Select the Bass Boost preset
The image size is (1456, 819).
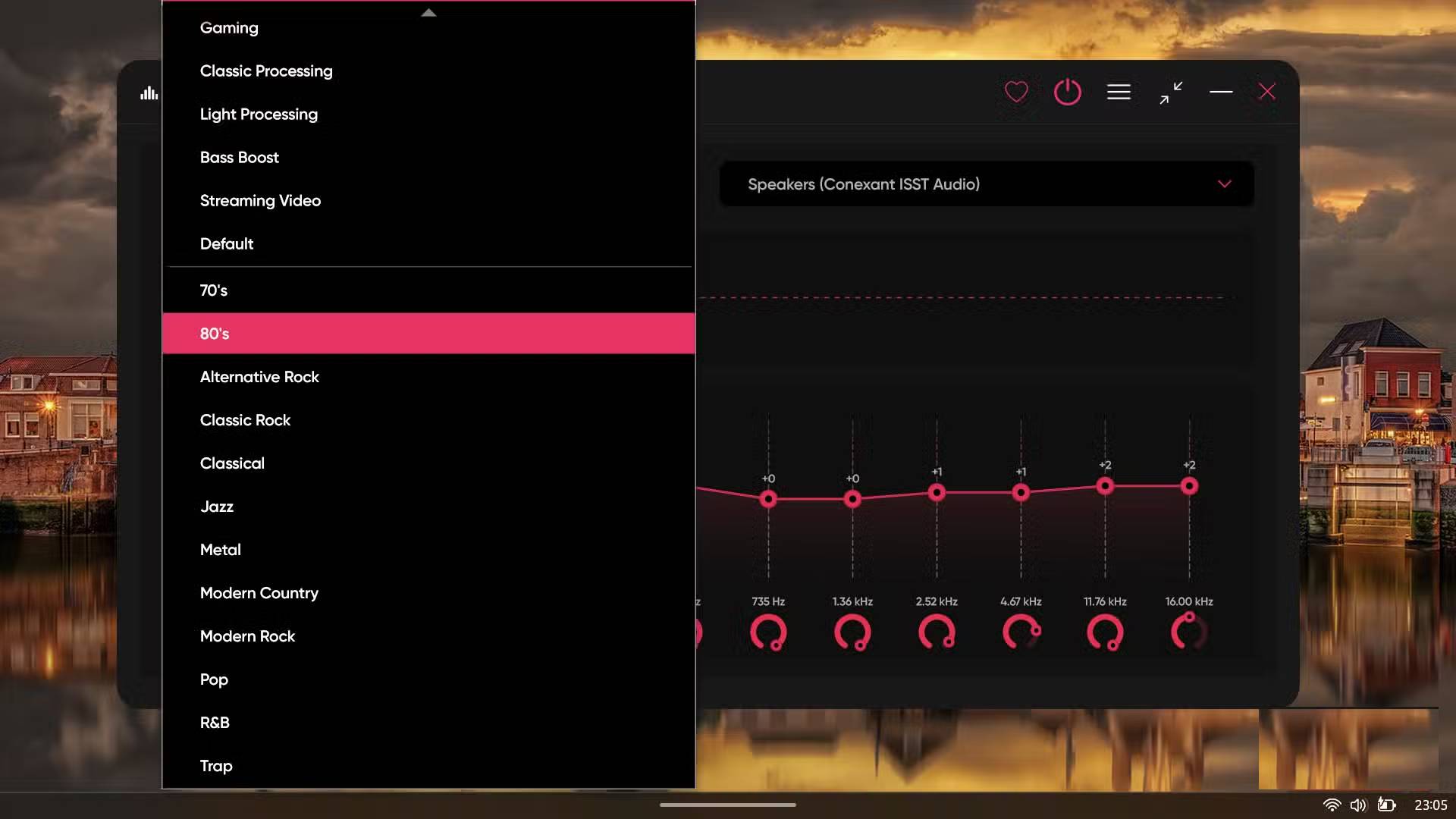tap(240, 158)
